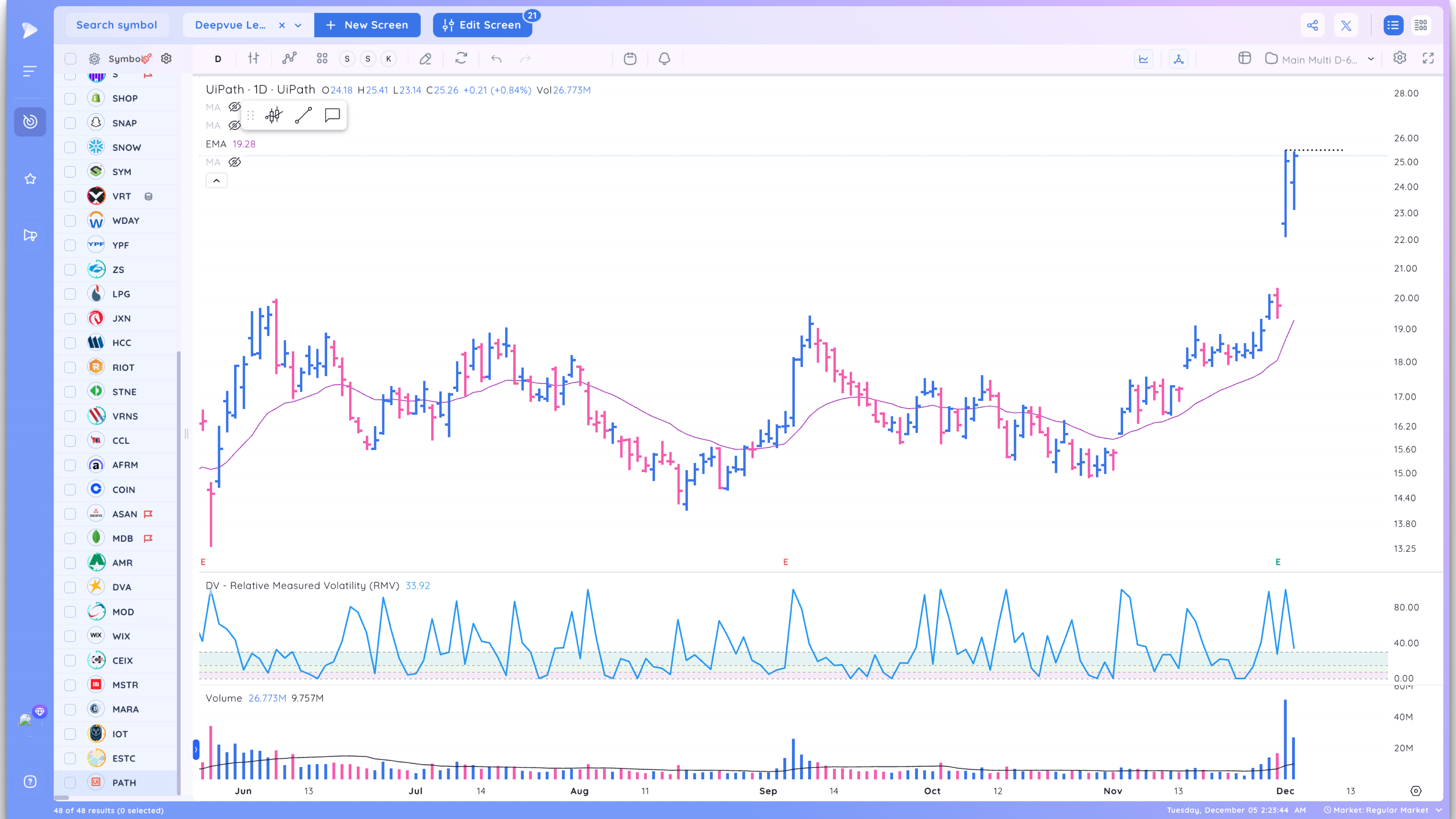Open chart settings gear at top right

tap(1399, 58)
